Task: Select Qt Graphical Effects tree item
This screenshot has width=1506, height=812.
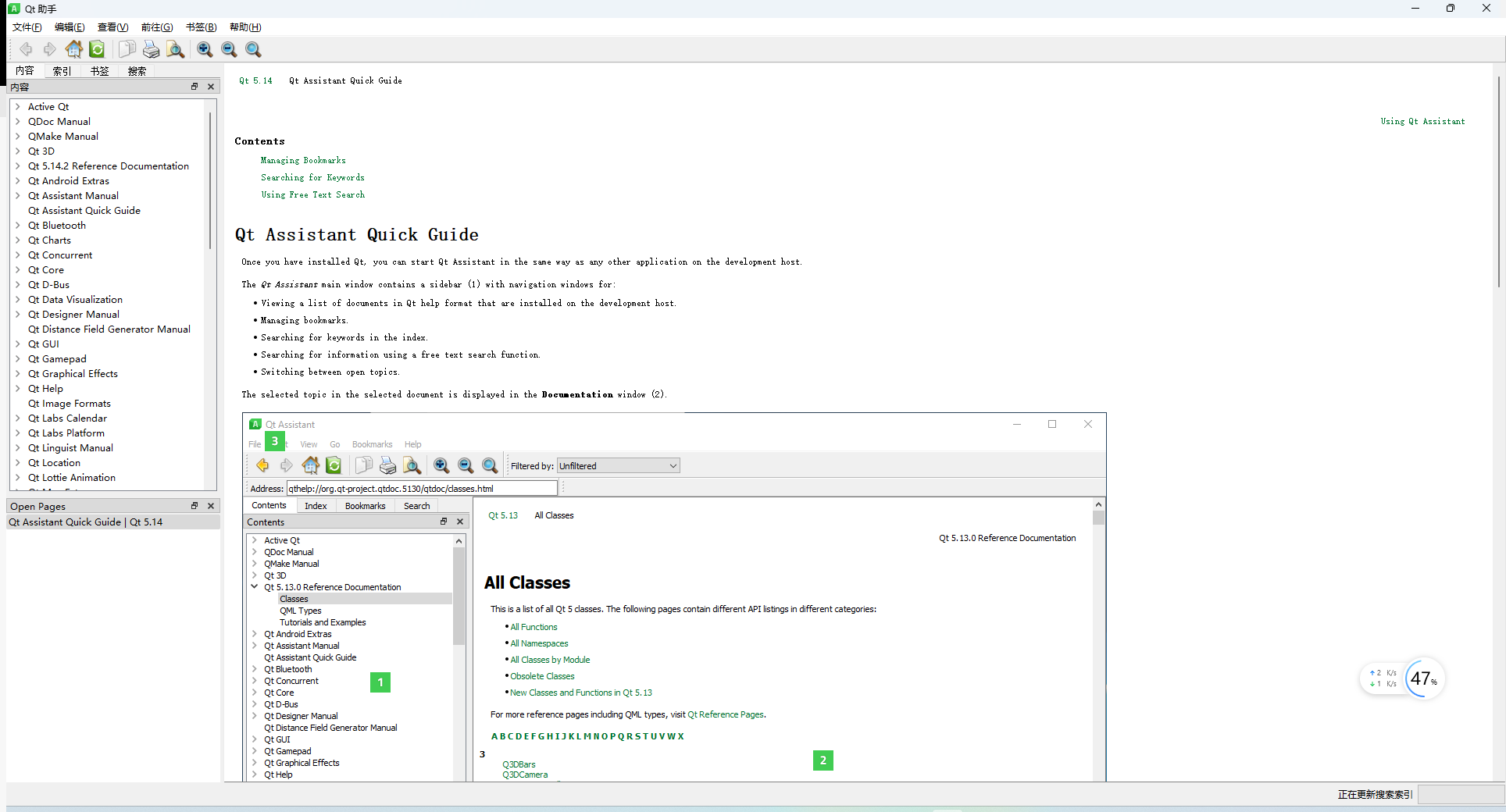Action: 73,374
